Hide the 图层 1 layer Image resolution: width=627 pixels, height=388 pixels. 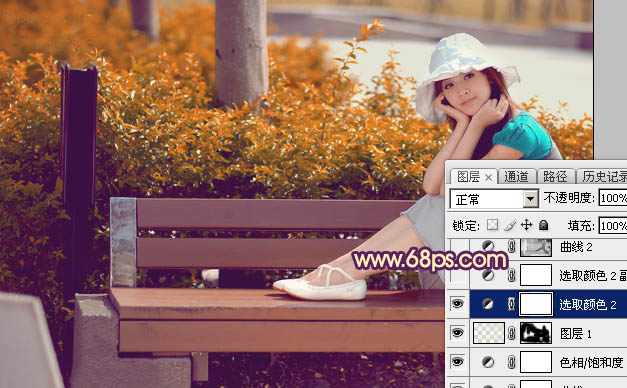(x=457, y=333)
